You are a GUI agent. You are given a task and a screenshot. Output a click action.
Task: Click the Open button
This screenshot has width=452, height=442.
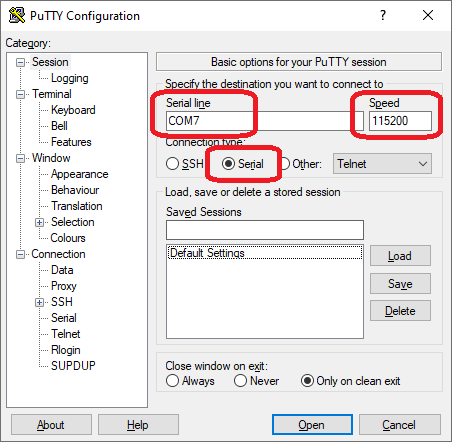(x=312, y=425)
